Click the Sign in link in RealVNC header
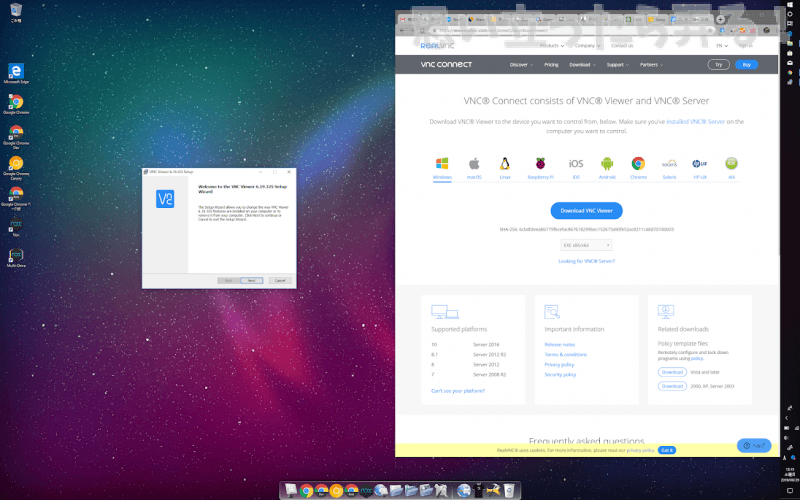Viewport: 800px width, 500px height. [745, 45]
